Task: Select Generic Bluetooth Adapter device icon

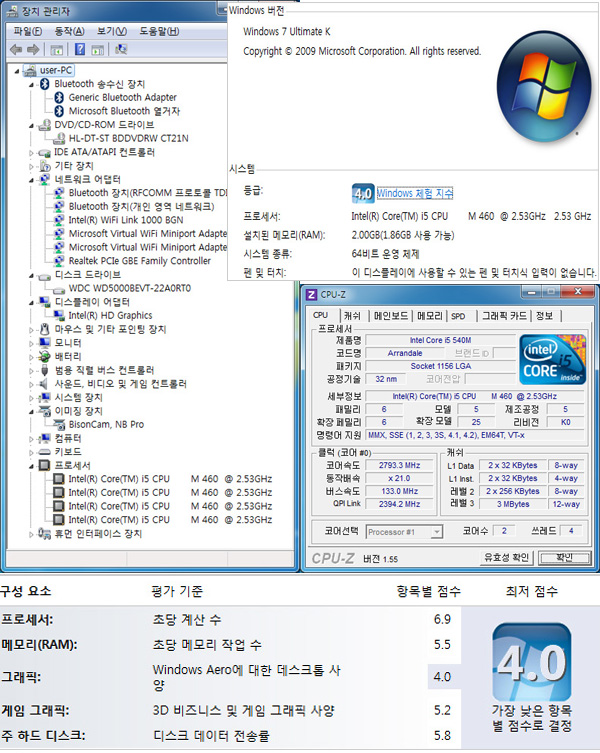Action: tap(59, 97)
